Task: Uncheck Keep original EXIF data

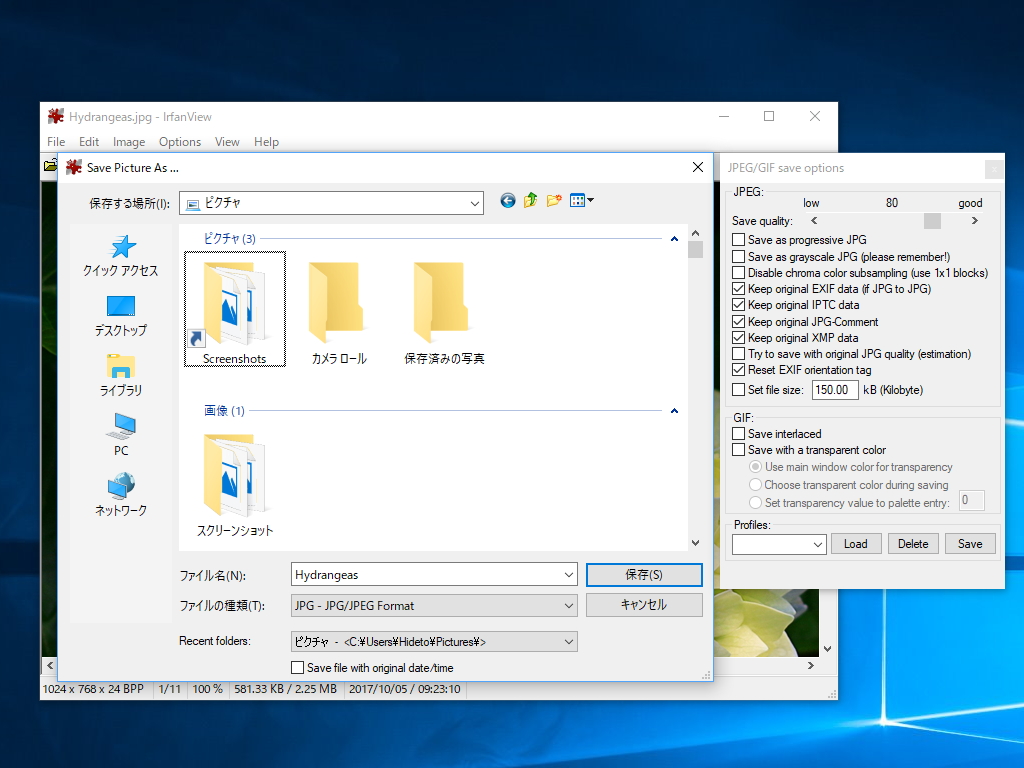Action: tap(739, 289)
